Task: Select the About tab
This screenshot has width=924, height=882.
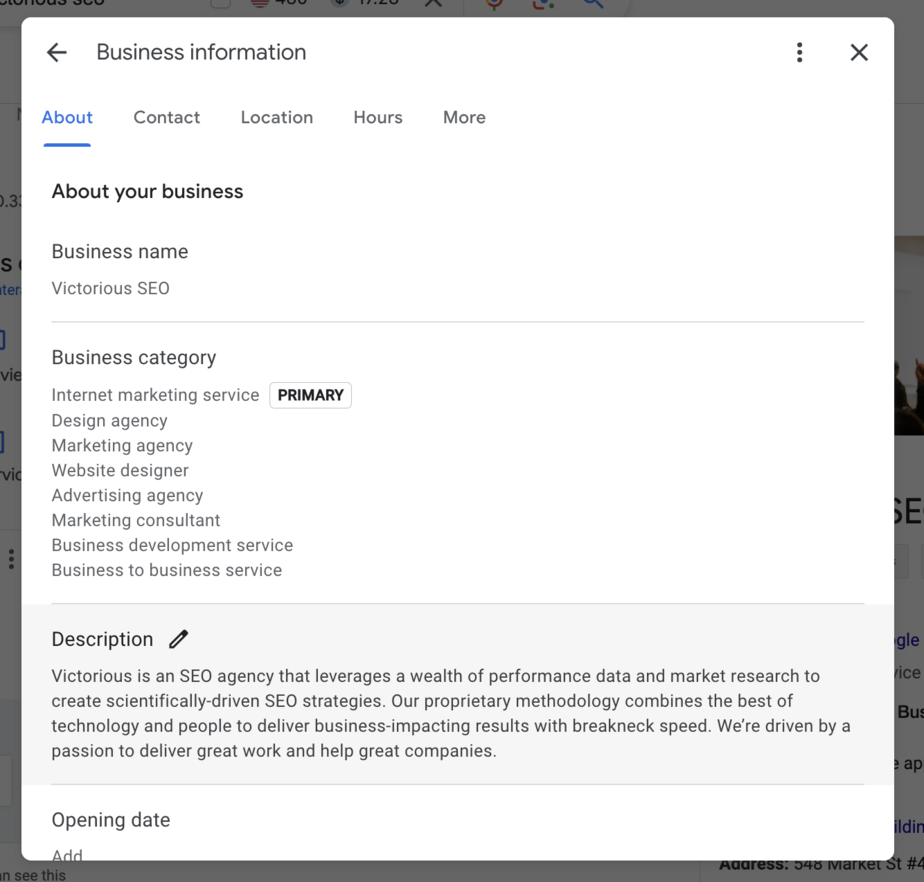Action: coord(66,117)
